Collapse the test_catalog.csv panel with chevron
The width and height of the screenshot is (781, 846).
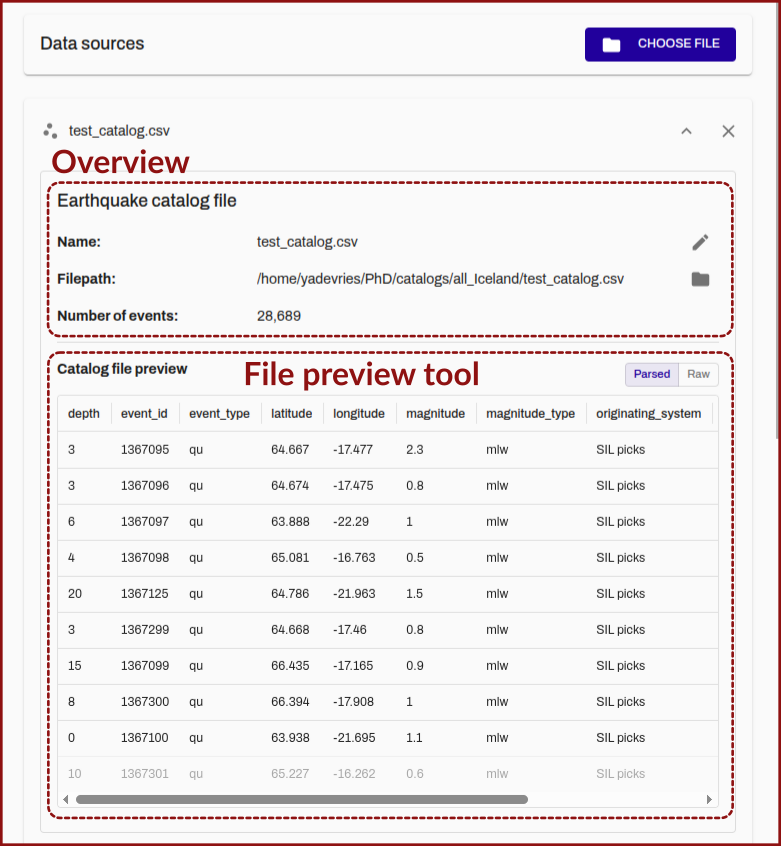pyautogui.click(x=686, y=131)
